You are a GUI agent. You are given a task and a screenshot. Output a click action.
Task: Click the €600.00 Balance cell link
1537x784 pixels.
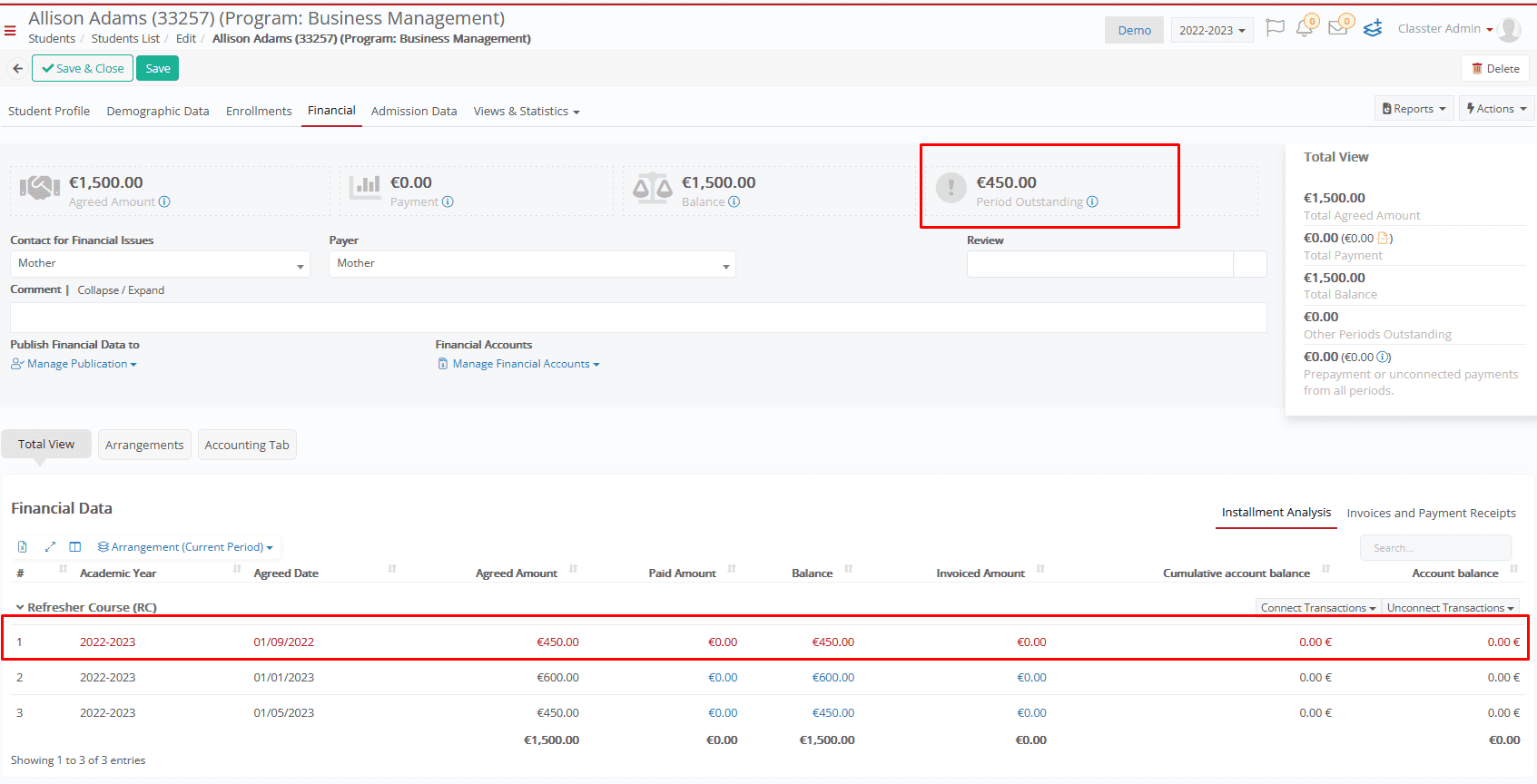pyautogui.click(x=833, y=677)
